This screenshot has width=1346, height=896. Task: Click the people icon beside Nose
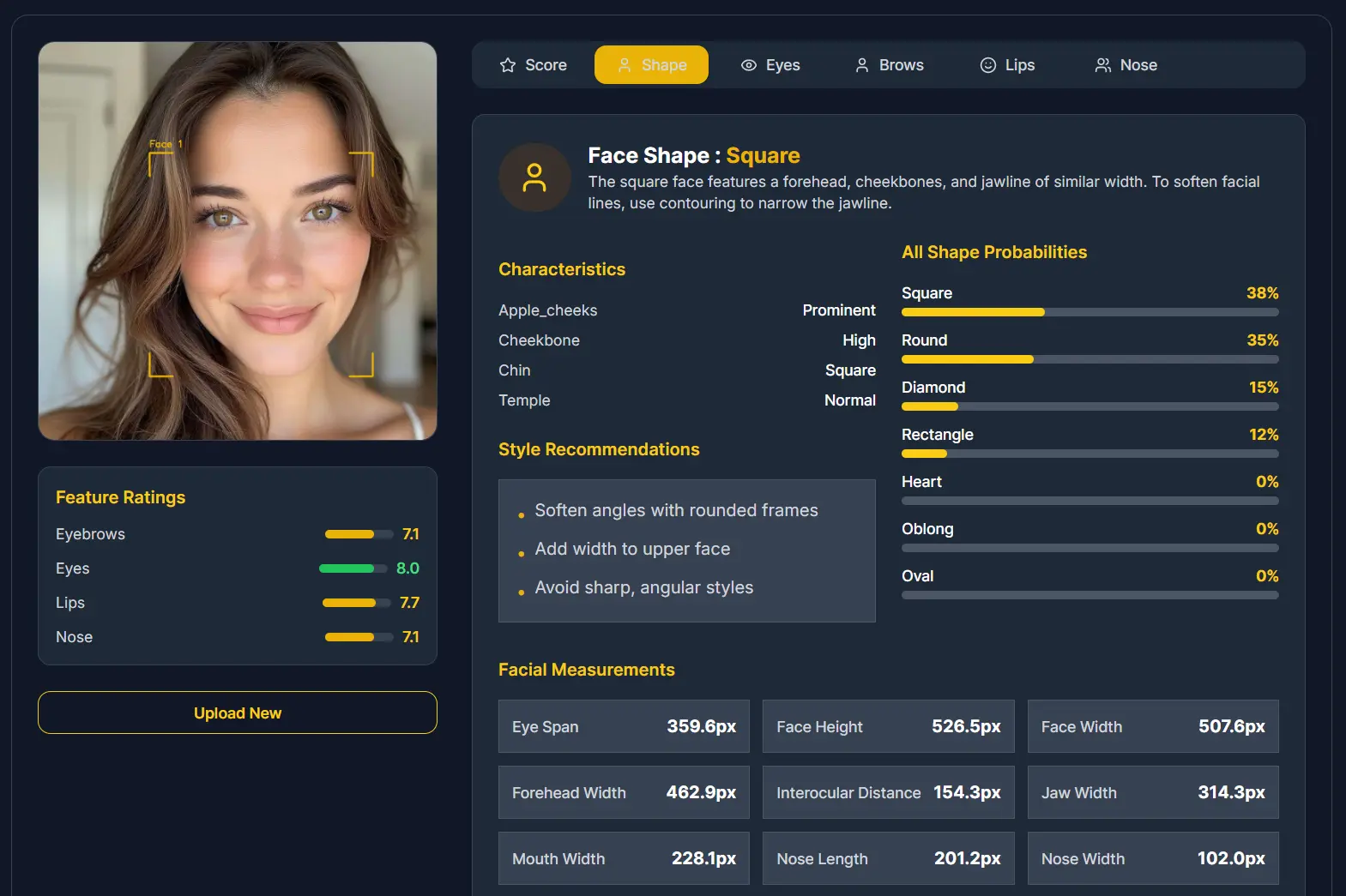[x=1103, y=65]
